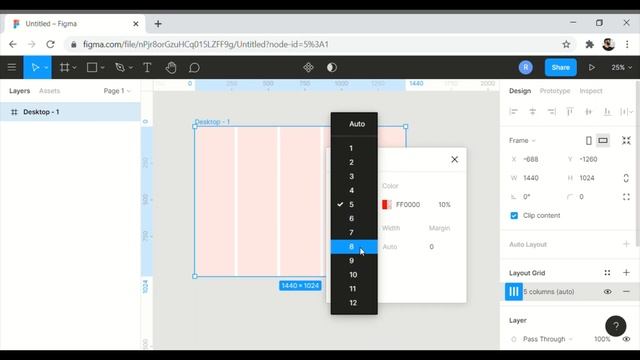This screenshot has width=640, height=360.
Task: Click the layer opacity 100% field
Action: pyautogui.click(x=602, y=339)
